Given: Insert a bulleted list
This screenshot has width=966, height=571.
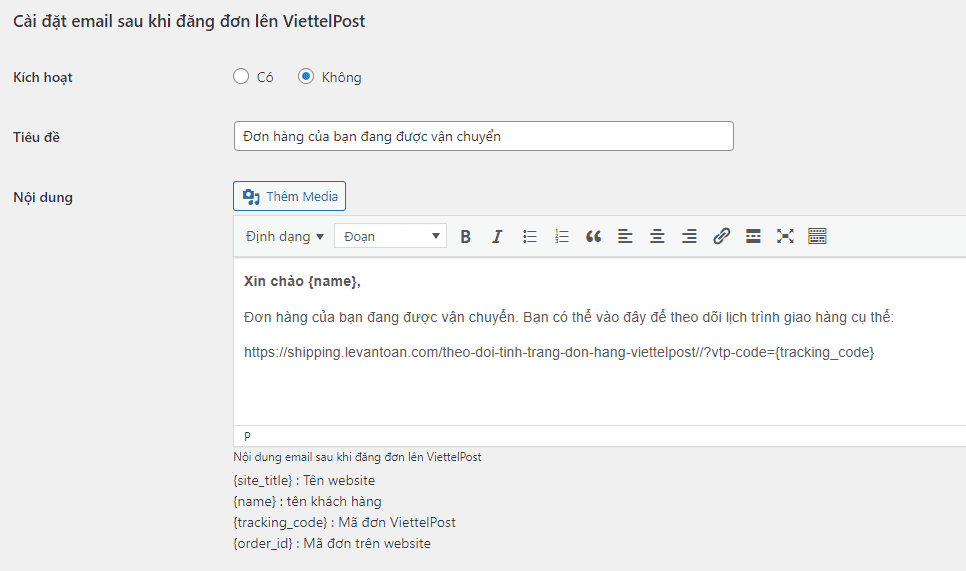Looking at the screenshot, I should point(530,237).
